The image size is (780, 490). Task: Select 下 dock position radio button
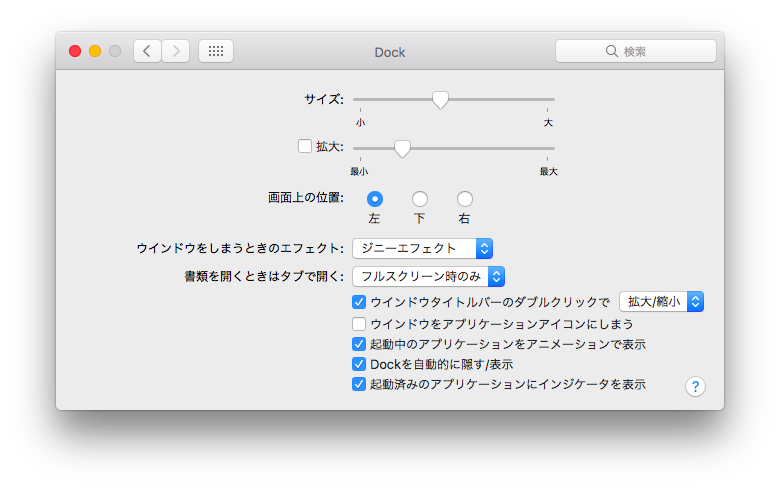pyautogui.click(x=419, y=199)
